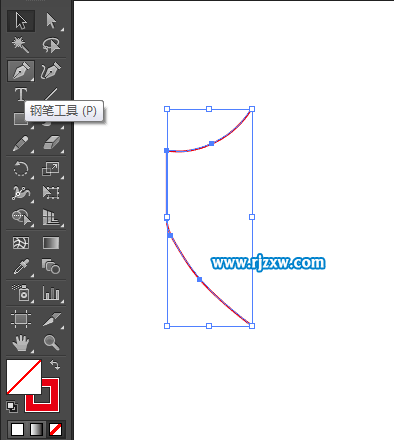Select the Hand tool

click(x=21, y=343)
